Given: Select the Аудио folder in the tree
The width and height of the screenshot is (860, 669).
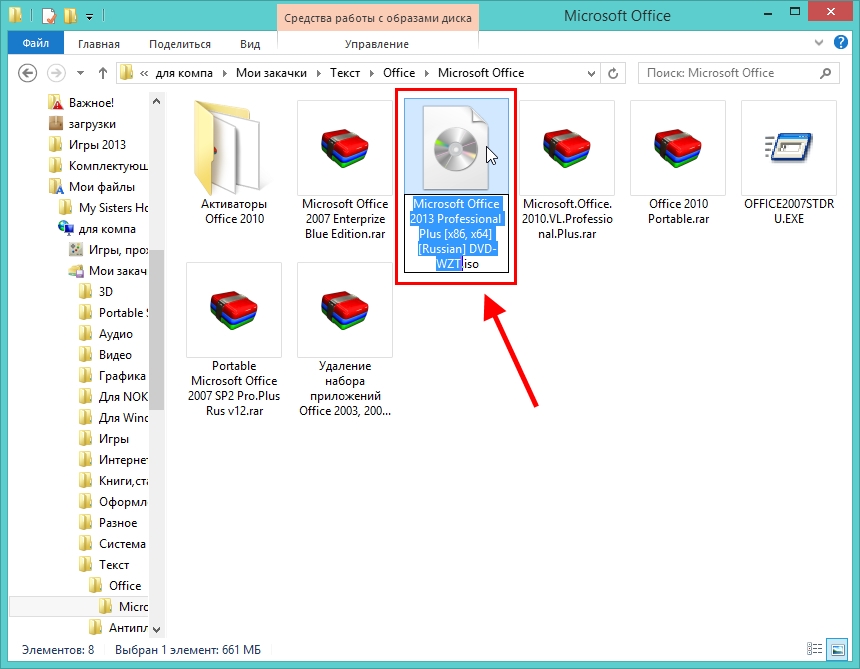Looking at the screenshot, I should point(106,334).
